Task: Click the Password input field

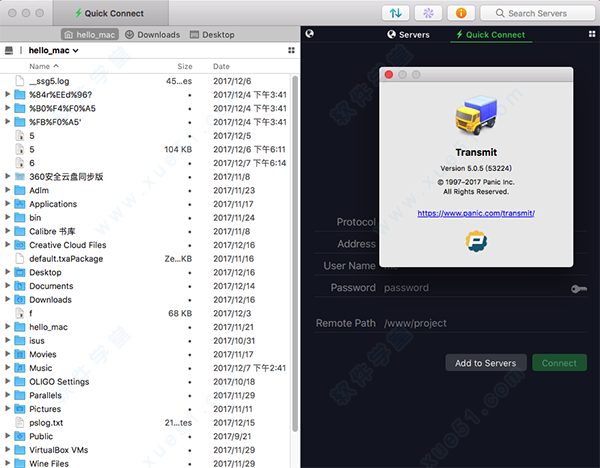Action: tap(474, 288)
